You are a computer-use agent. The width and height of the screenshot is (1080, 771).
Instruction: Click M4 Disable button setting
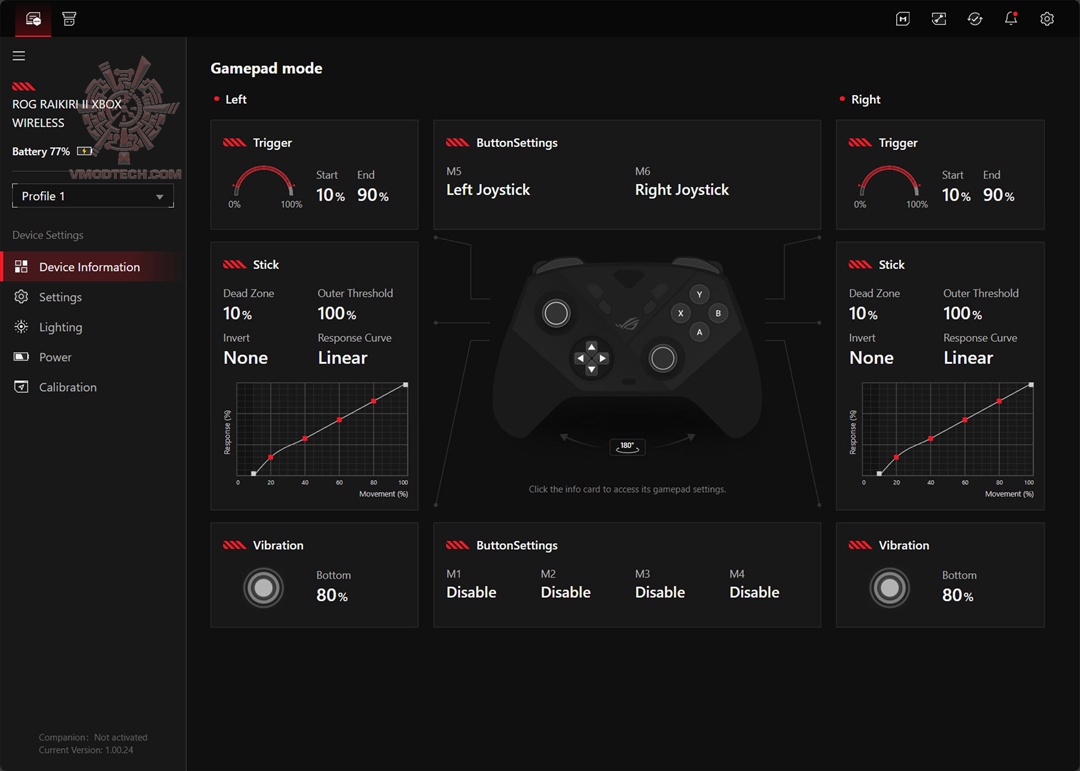[754, 584]
